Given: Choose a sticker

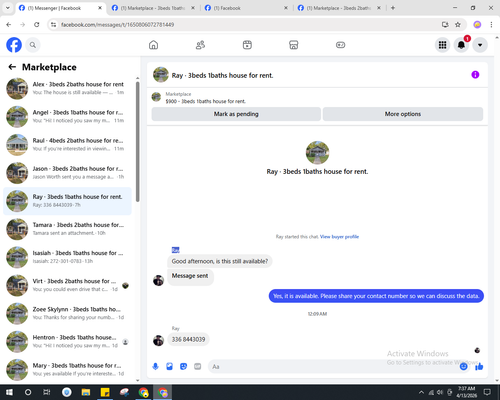Looking at the screenshot, I should tap(183, 367).
